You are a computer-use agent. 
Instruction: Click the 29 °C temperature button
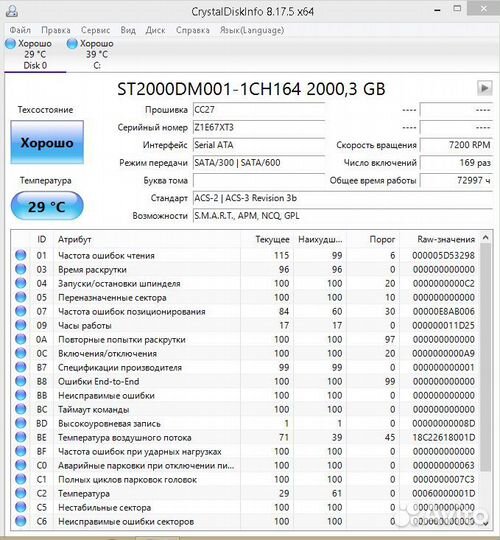coord(47,206)
